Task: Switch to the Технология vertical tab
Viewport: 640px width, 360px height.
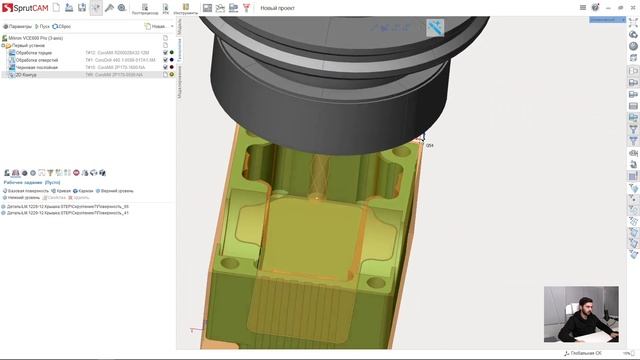Action: tap(180, 50)
